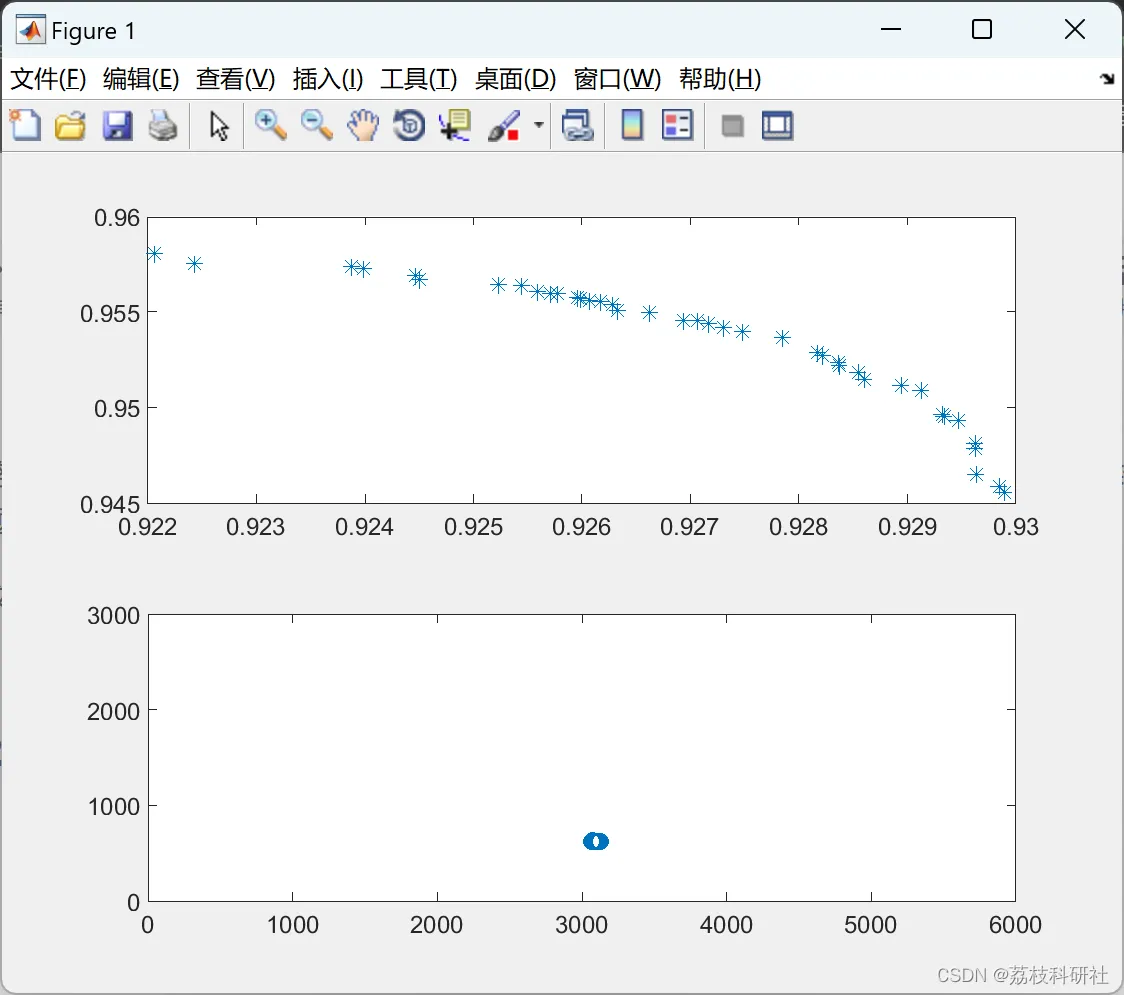This screenshot has width=1124, height=995.
Task: Open the 编辑(E) menu
Action: (x=140, y=79)
